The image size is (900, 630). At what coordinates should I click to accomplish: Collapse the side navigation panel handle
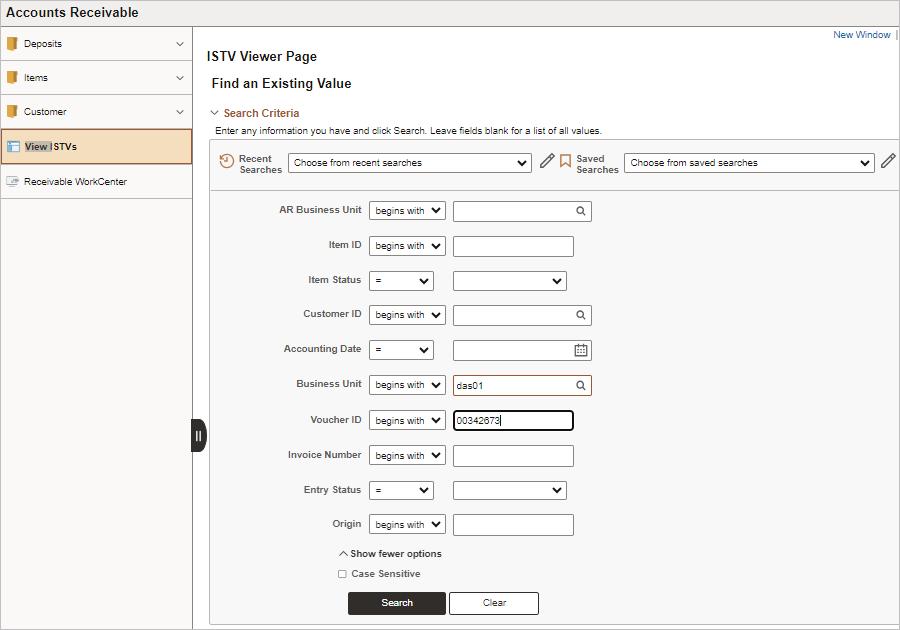[x=198, y=435]
